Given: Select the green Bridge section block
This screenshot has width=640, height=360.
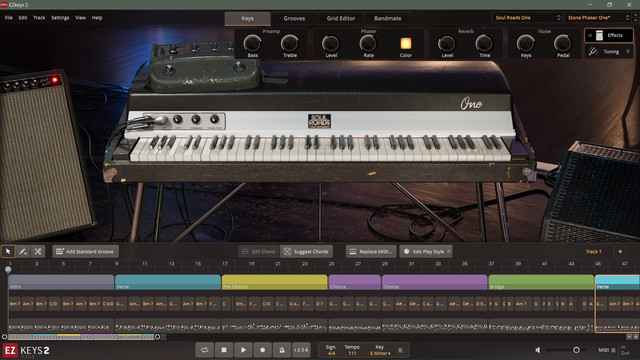Looking at the screenshot, I should tap(541, 282).
